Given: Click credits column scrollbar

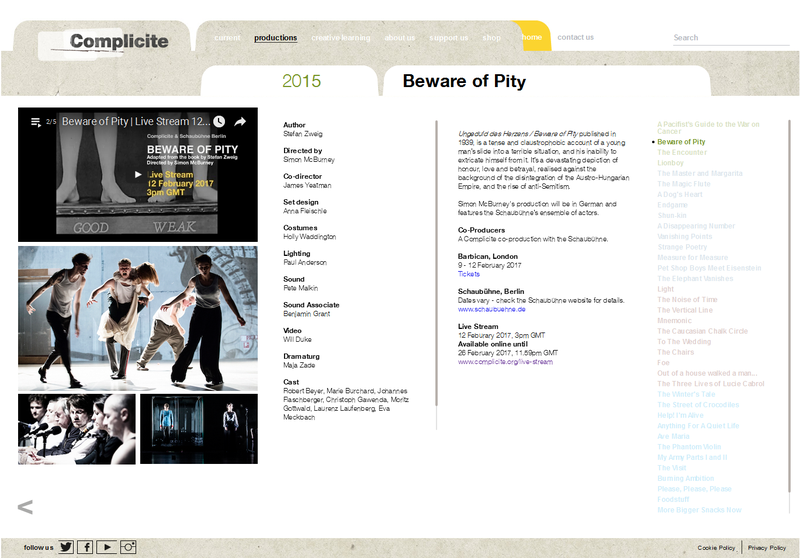Looking at the screenshot, I should click(436, 264).
